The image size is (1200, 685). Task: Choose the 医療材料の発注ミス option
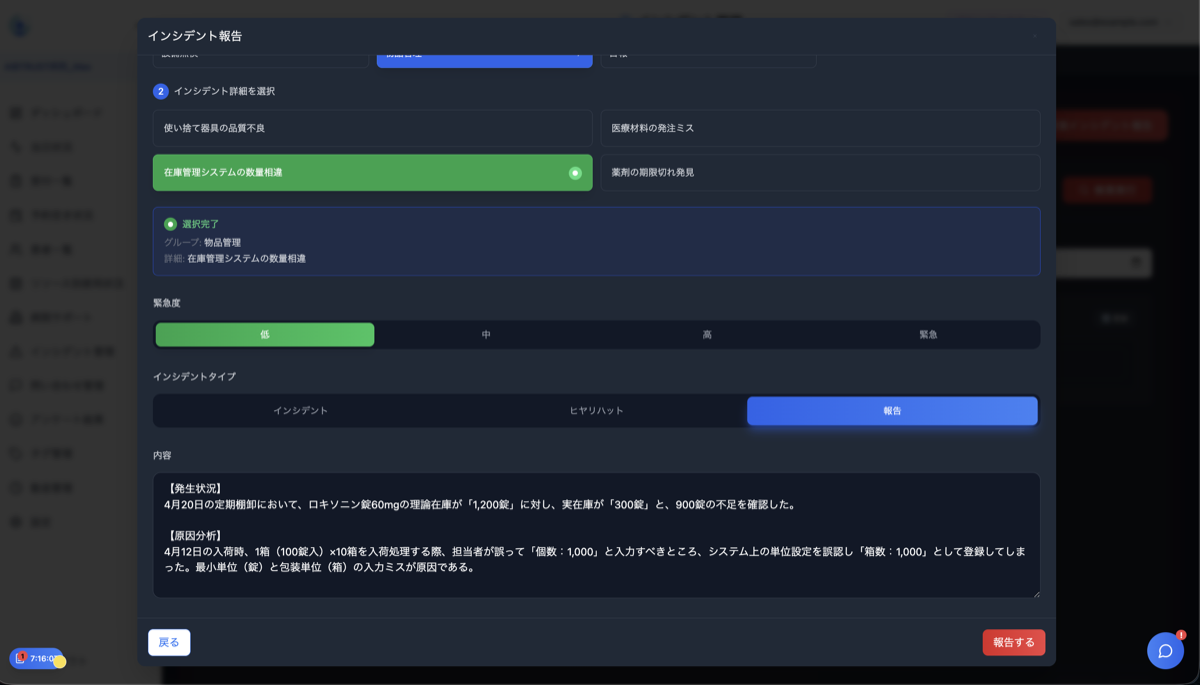tap(820, 127)
